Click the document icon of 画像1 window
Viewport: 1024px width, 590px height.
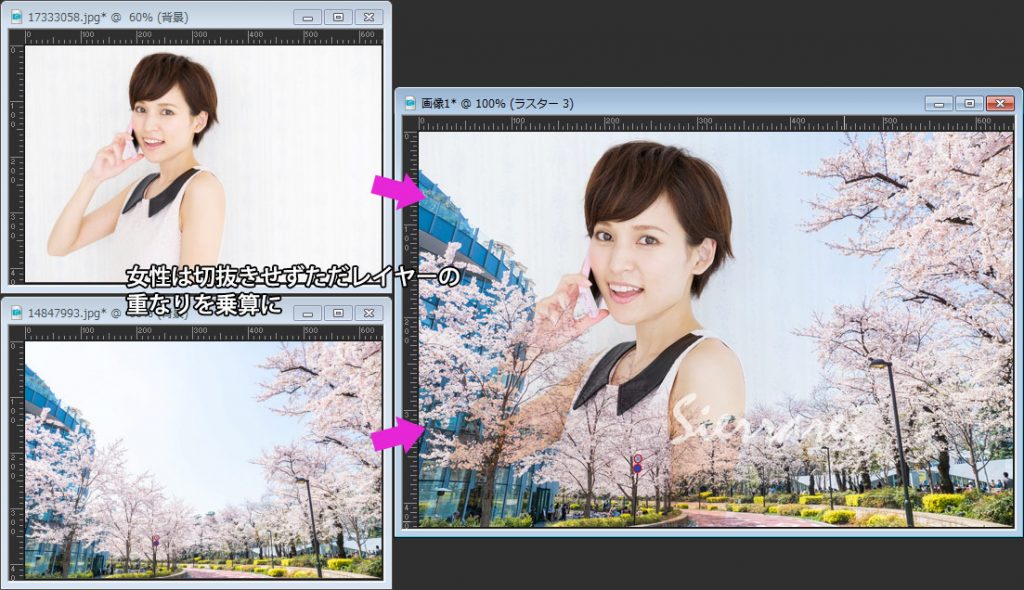(x=411, y=103)
